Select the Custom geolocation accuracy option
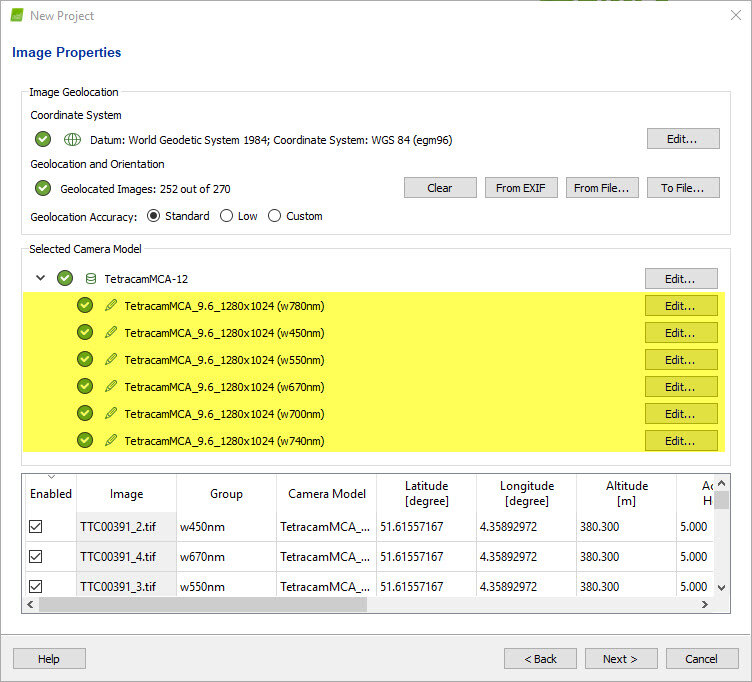Screen dimensions: 752x682 pos(274,216)
